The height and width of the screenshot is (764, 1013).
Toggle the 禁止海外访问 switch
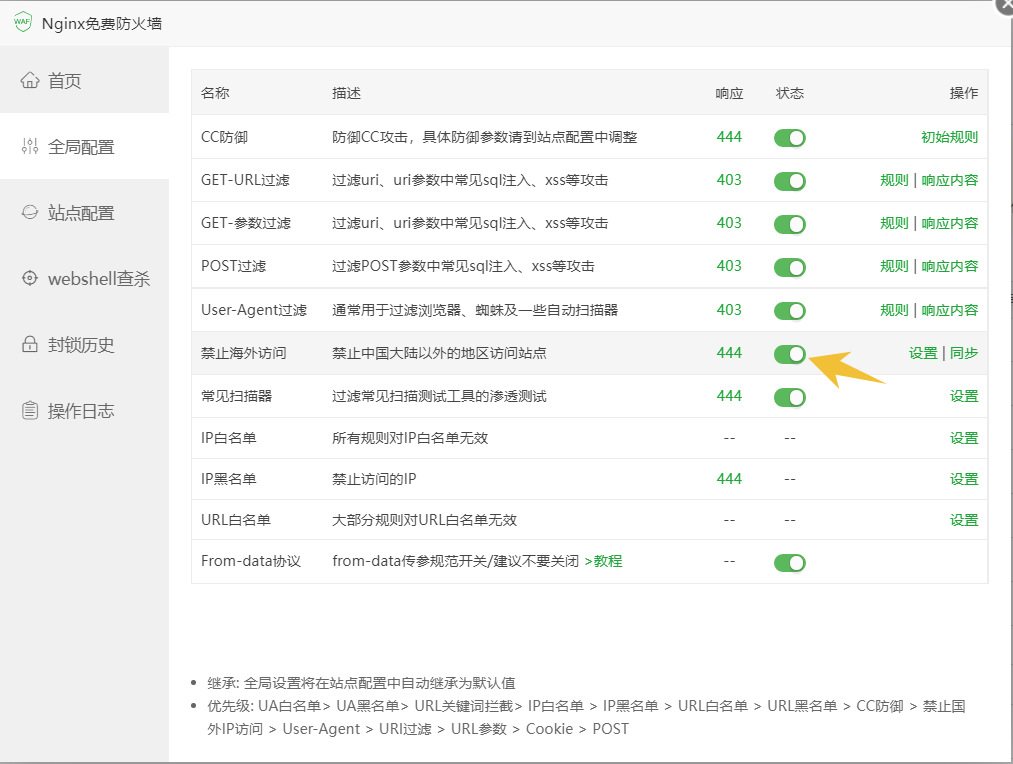(789, 354)
